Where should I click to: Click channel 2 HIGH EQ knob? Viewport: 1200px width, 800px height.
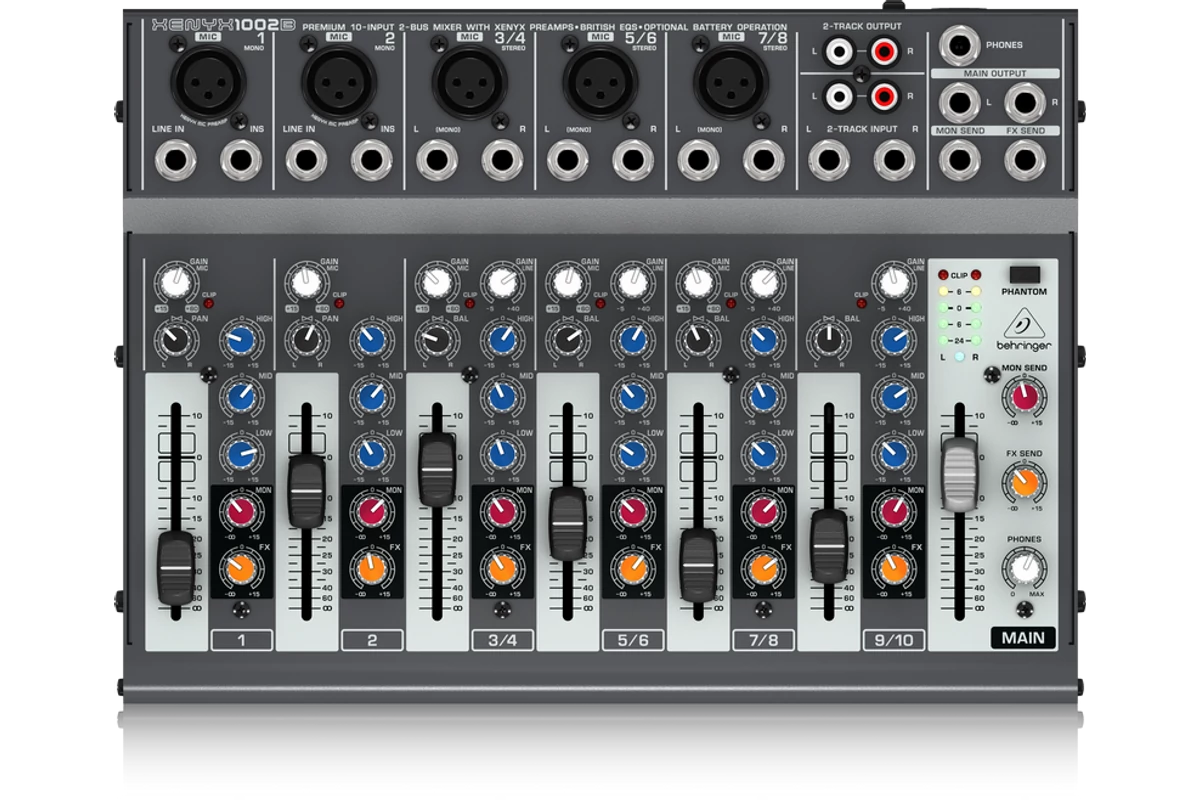coord(371,340)
